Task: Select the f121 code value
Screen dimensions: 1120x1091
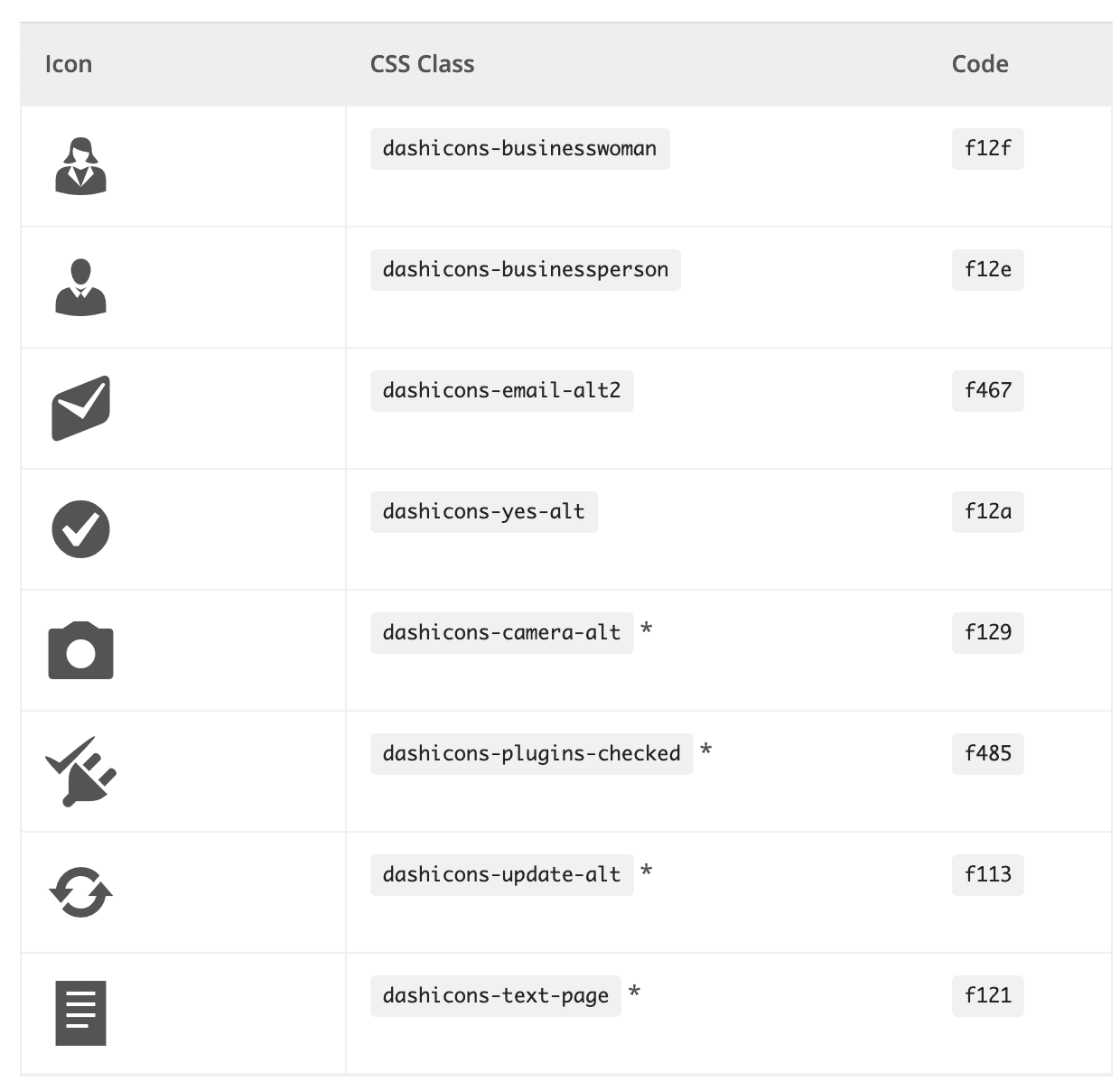Action: click(987, 995)
